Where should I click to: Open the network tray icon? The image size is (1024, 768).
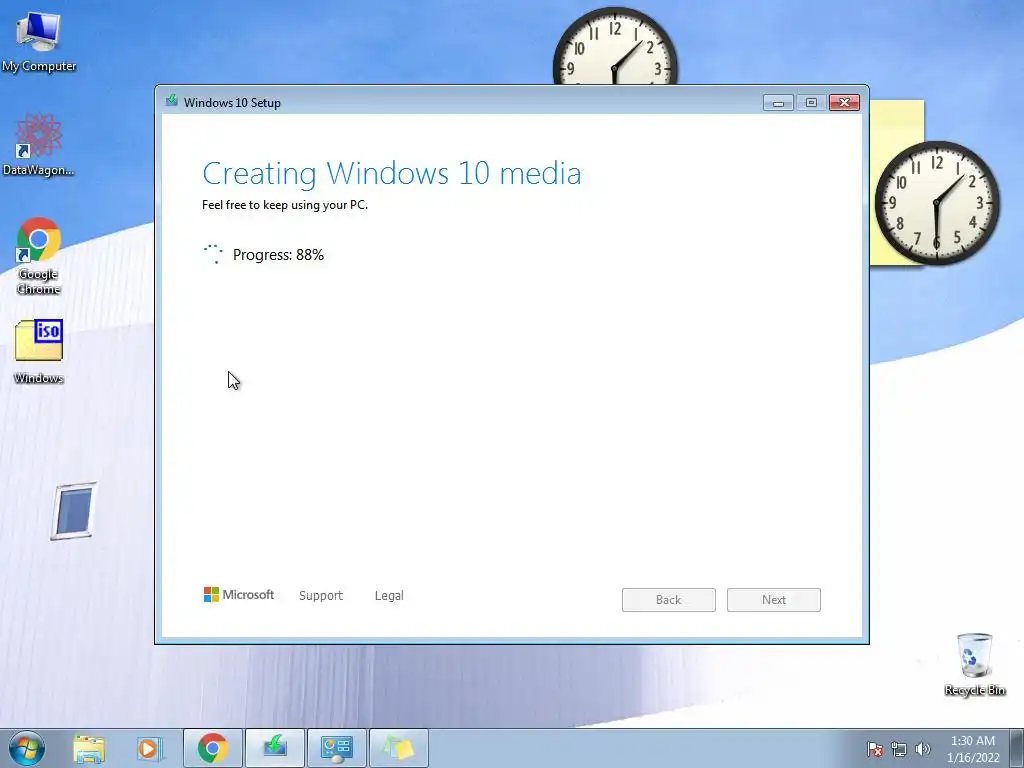(x=899, y=749)
